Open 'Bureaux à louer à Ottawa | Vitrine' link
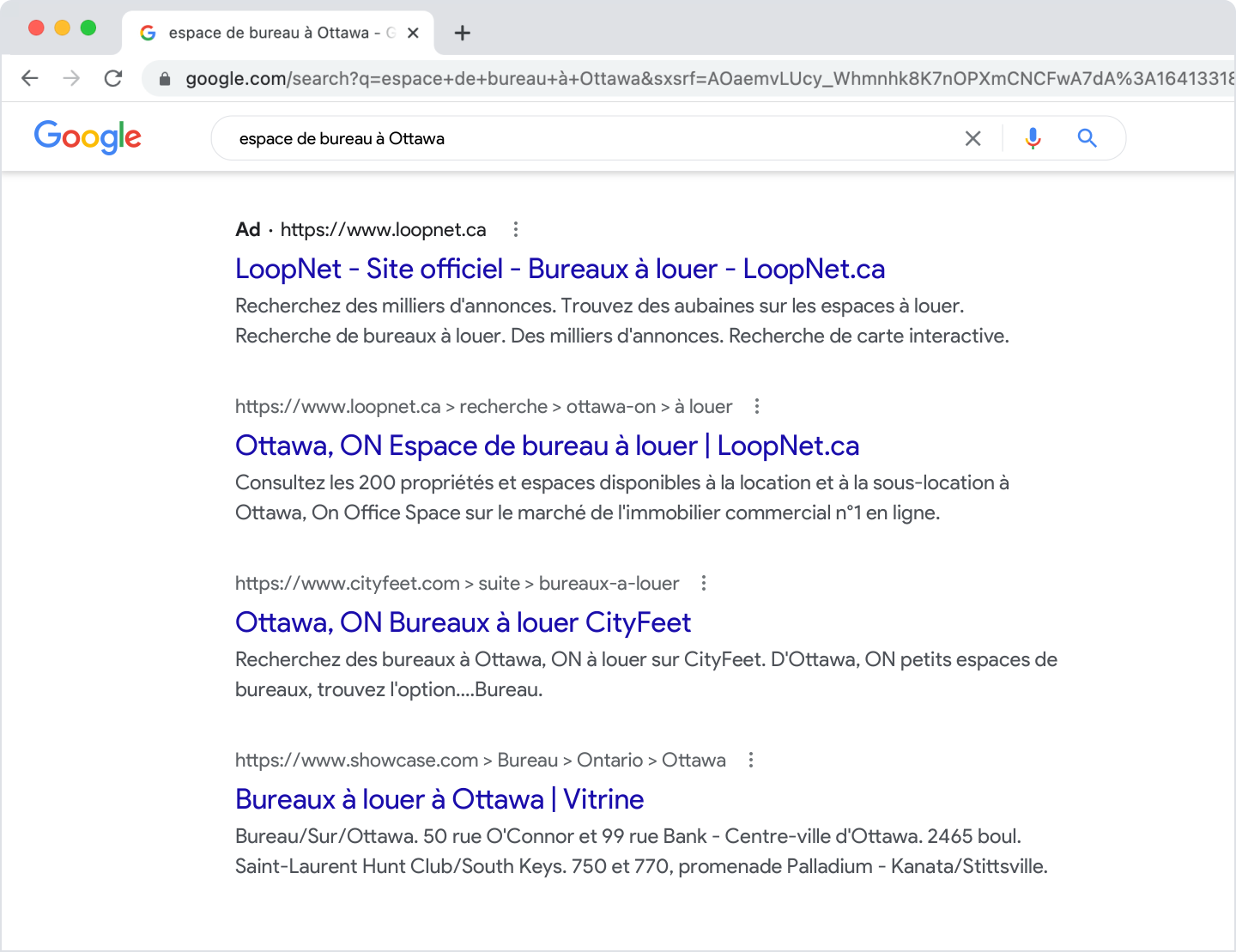This screenshot has width=1236, height=952. coord(439,799)
